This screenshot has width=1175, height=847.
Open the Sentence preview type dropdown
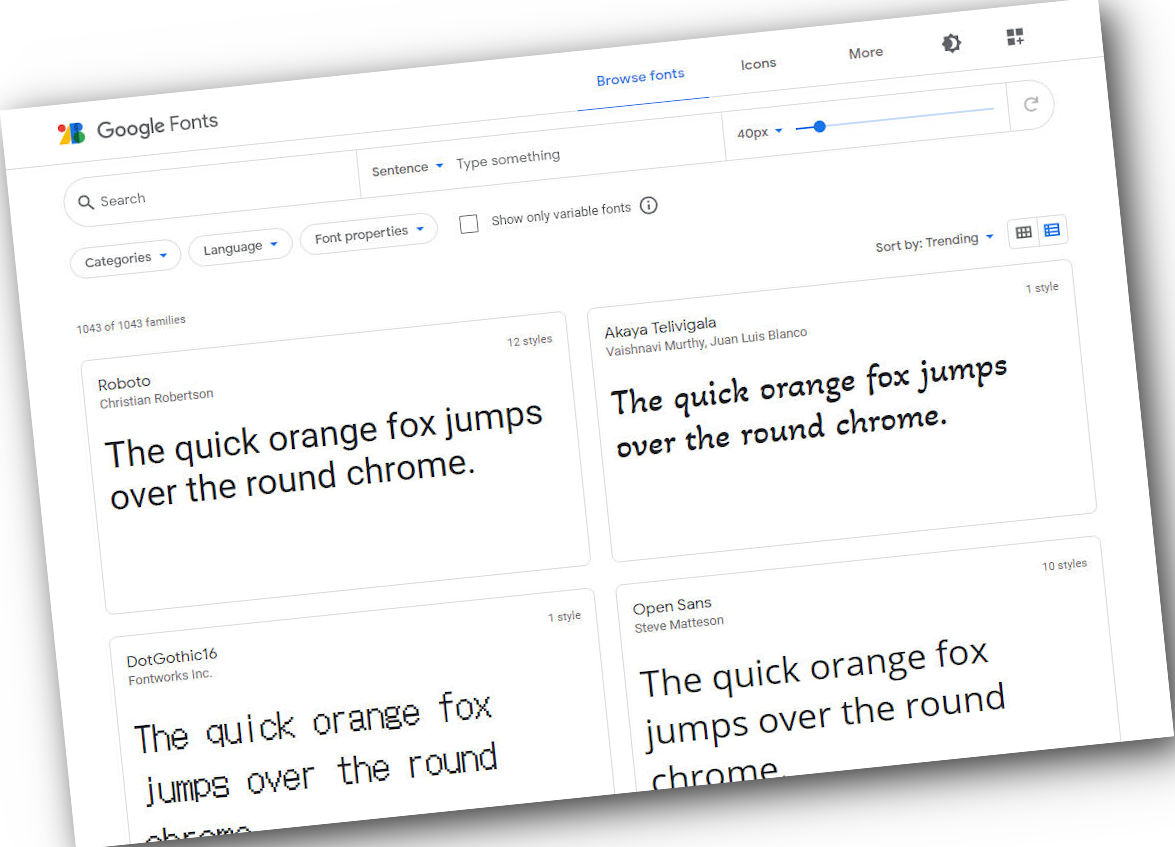407,168
